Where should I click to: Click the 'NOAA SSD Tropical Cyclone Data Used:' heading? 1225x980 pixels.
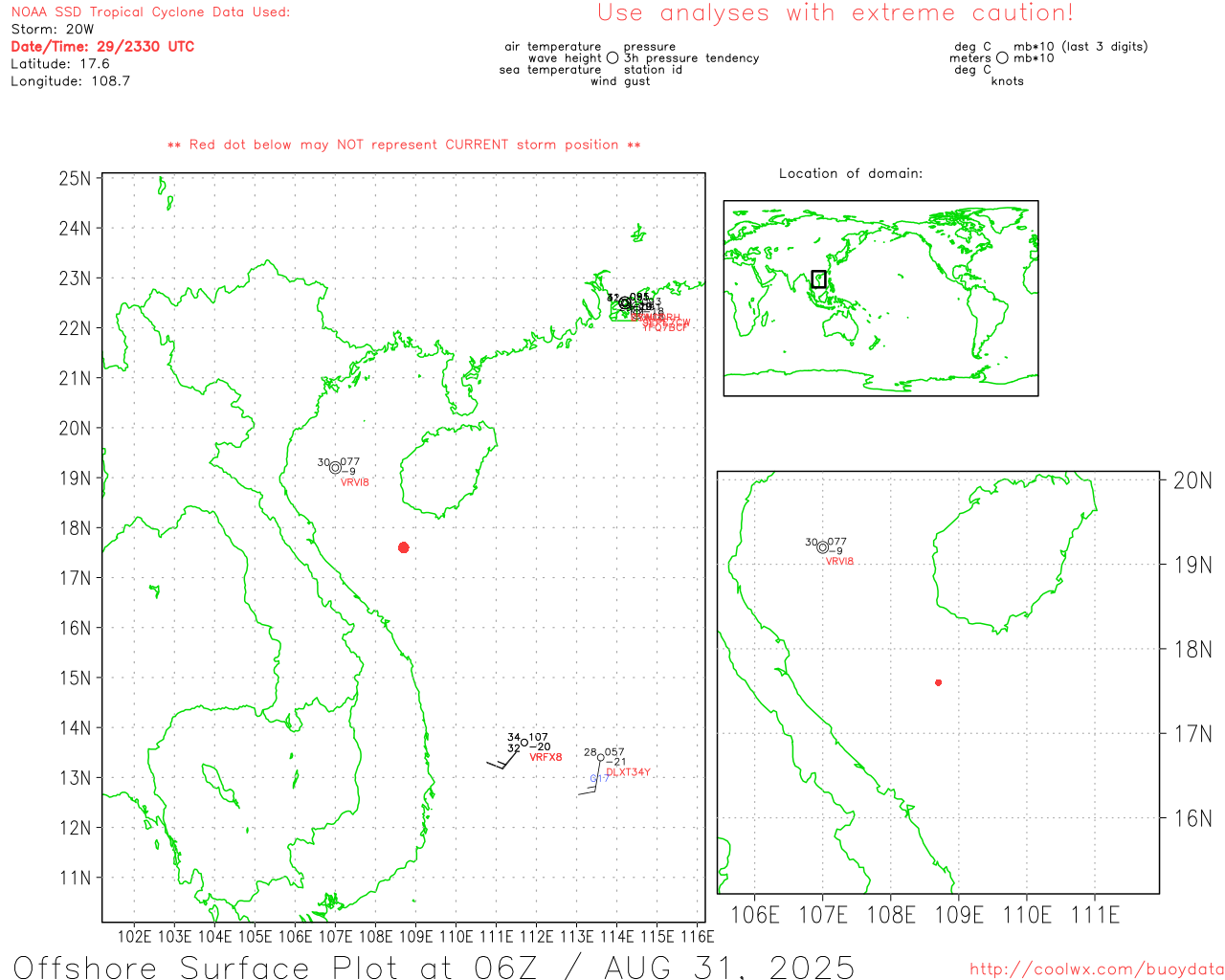click(150, 12)
